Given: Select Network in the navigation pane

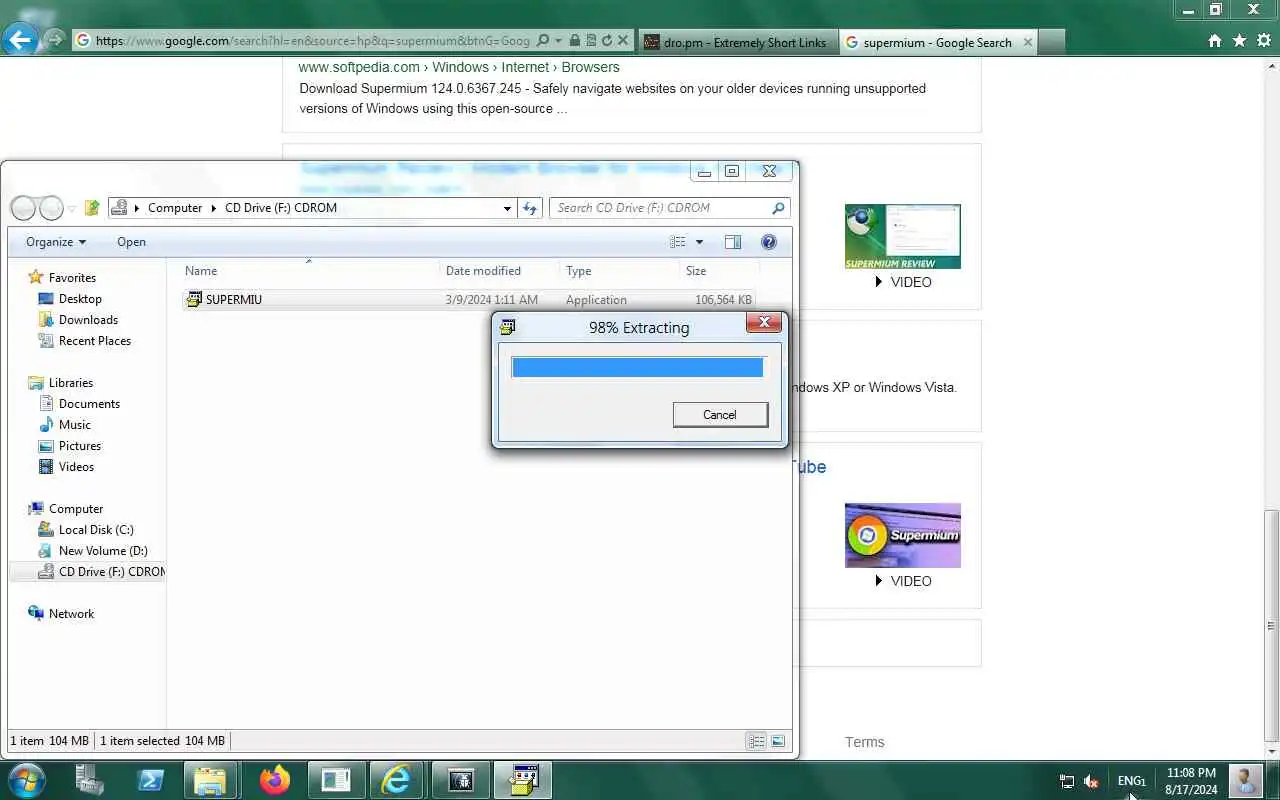Looking at the screenshot, I should [x=71, y=614].
